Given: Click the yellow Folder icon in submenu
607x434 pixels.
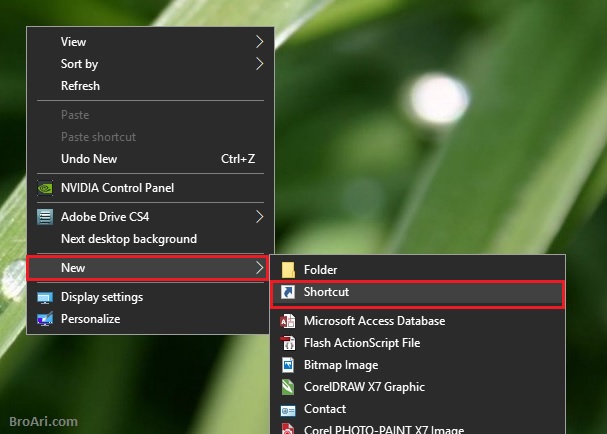Looking at the screenshot, I should tap(288, 270).
